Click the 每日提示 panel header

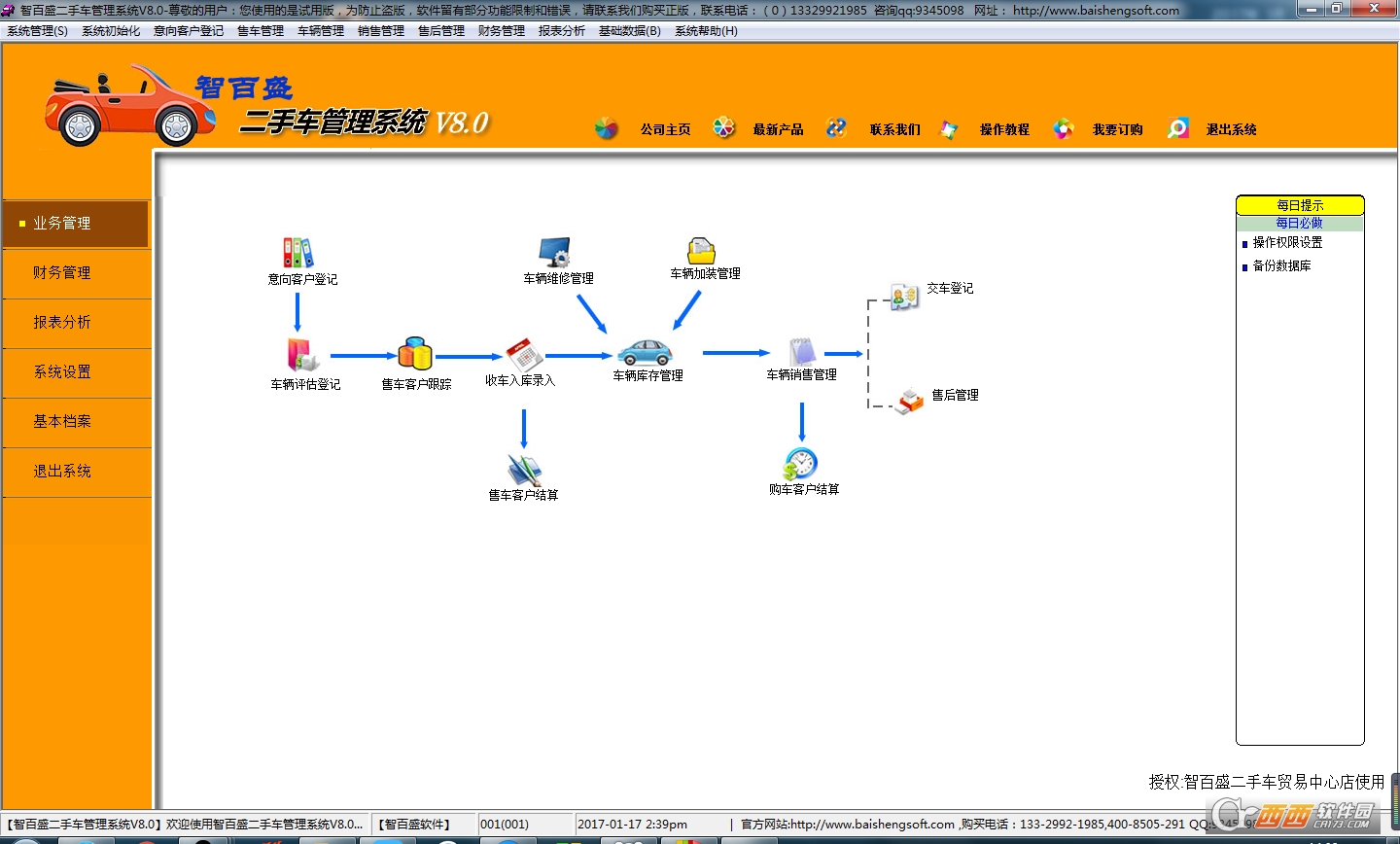[x=1300, y=205]
